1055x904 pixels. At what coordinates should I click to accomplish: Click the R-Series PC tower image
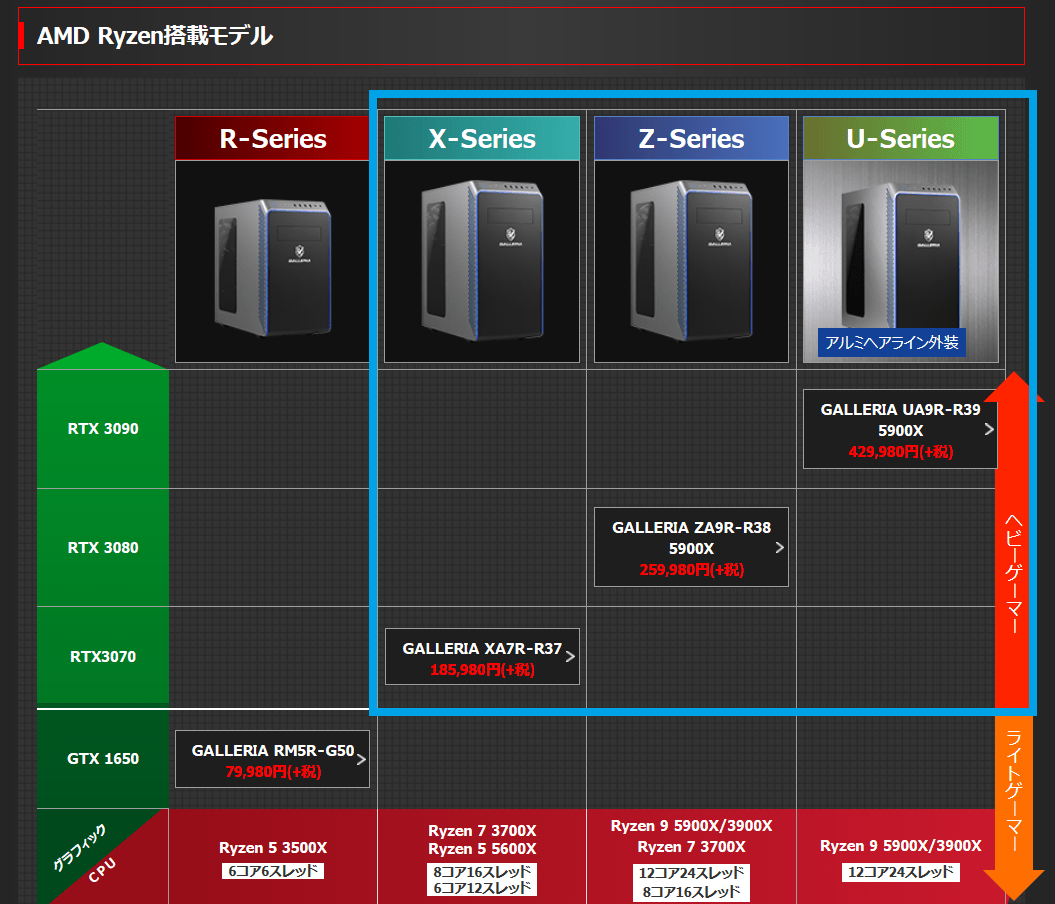(x=272, y=262)
